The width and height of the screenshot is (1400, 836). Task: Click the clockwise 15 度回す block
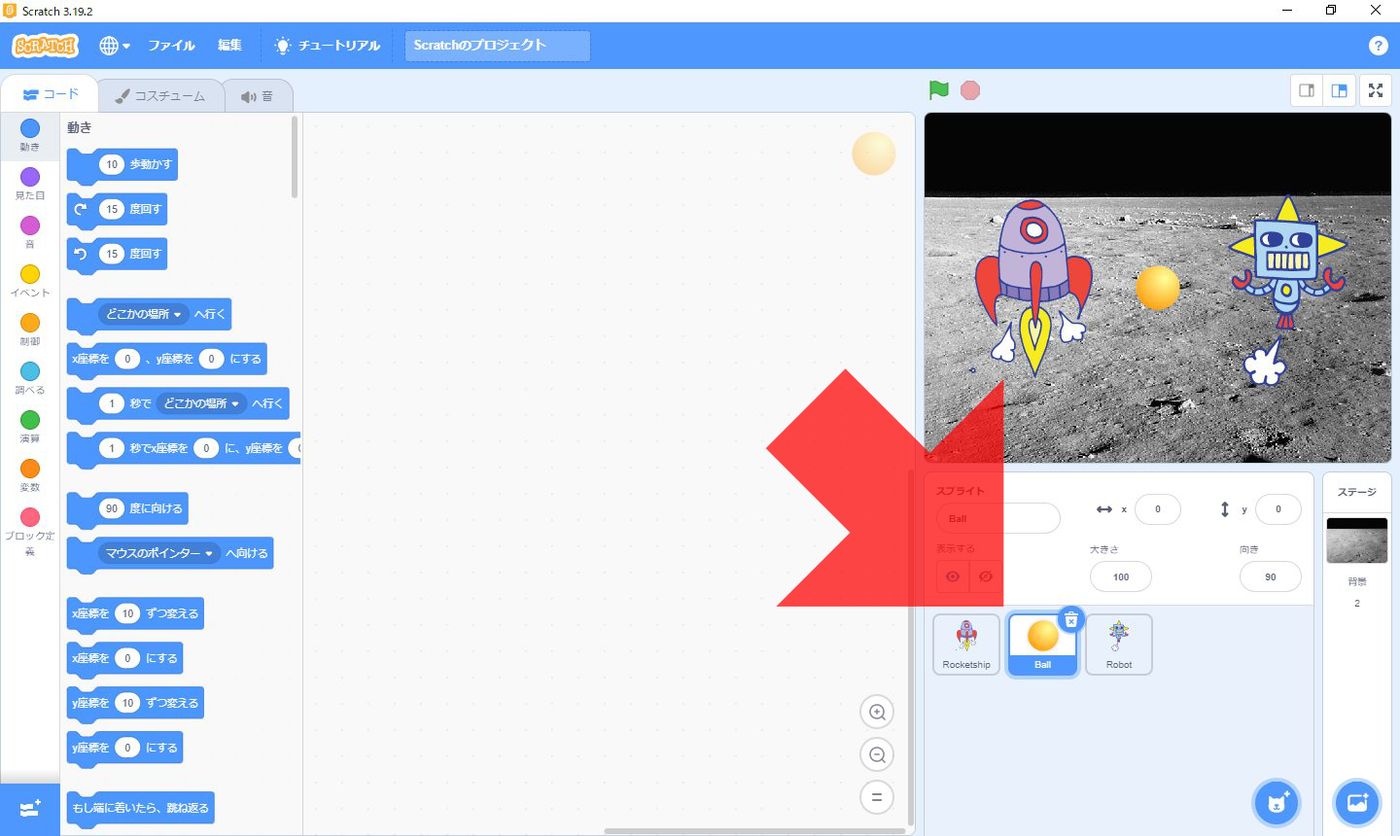click(x=117, y=209)
